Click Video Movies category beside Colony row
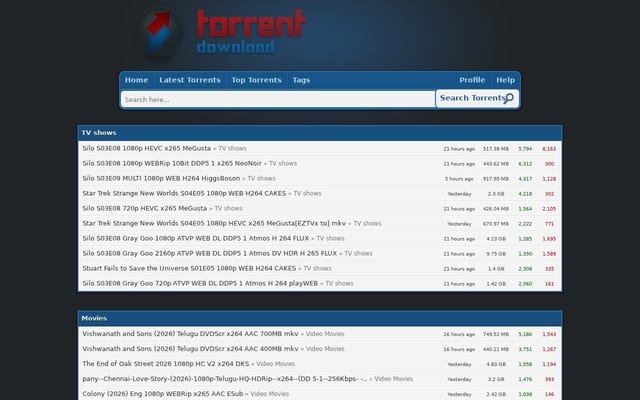Viewport: 640px width, 400px height. pos(269,394)
